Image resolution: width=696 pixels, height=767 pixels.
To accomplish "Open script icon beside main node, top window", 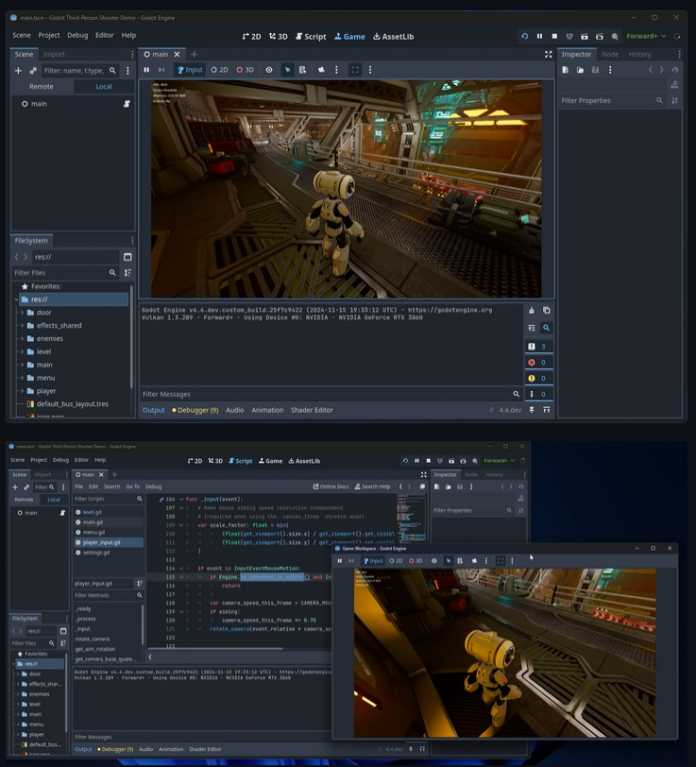I will pyautogui.click(x=127, y=104).
